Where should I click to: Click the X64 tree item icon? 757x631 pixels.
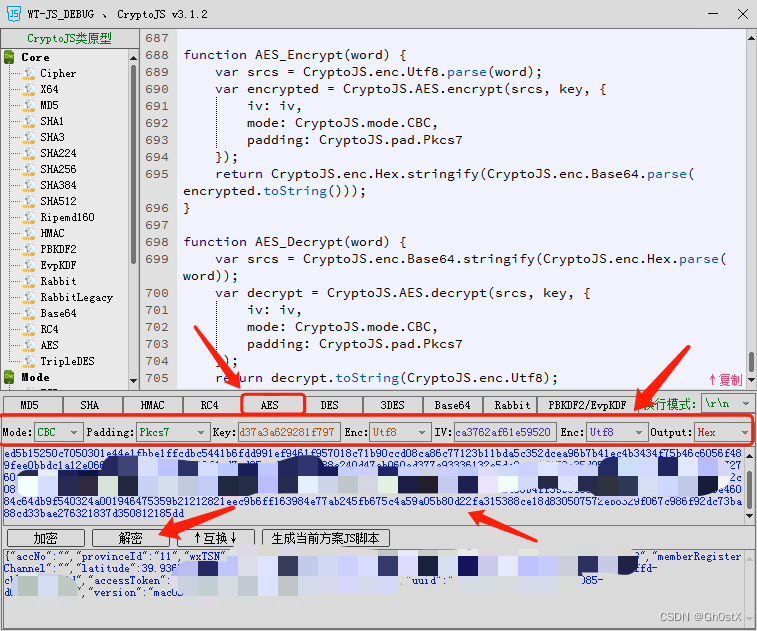[x=29, y=89]
